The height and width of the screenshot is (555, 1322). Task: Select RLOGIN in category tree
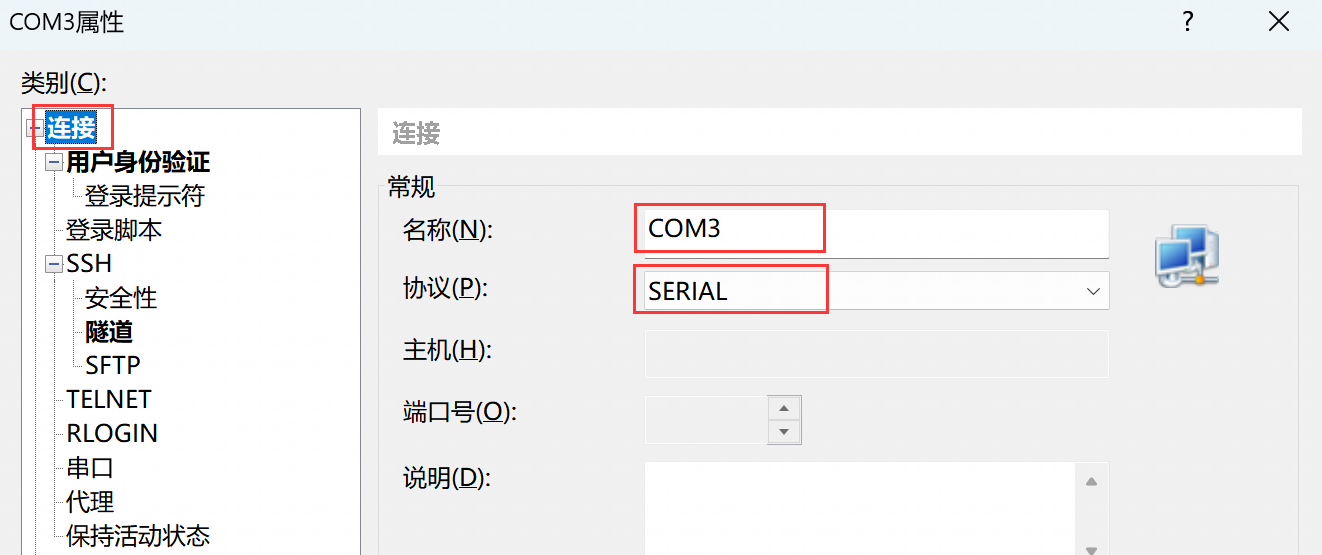tap(111, 433)
